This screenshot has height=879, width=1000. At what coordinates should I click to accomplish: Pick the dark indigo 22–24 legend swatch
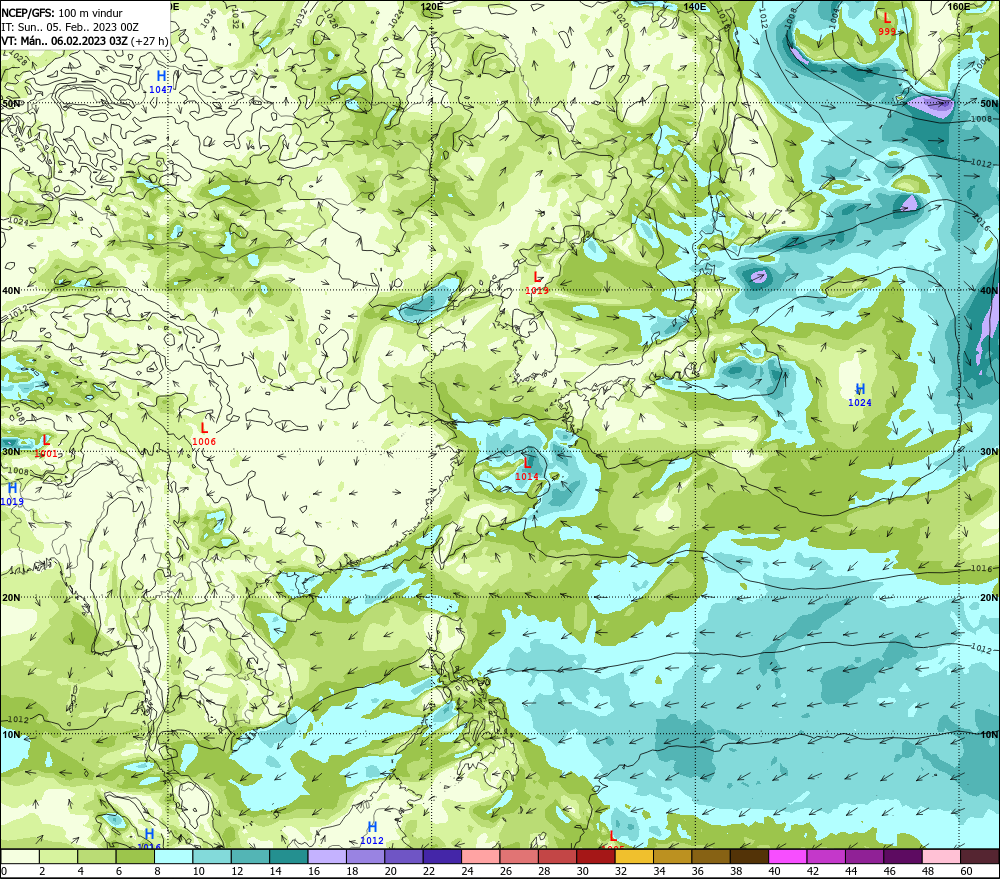(442, 856)
